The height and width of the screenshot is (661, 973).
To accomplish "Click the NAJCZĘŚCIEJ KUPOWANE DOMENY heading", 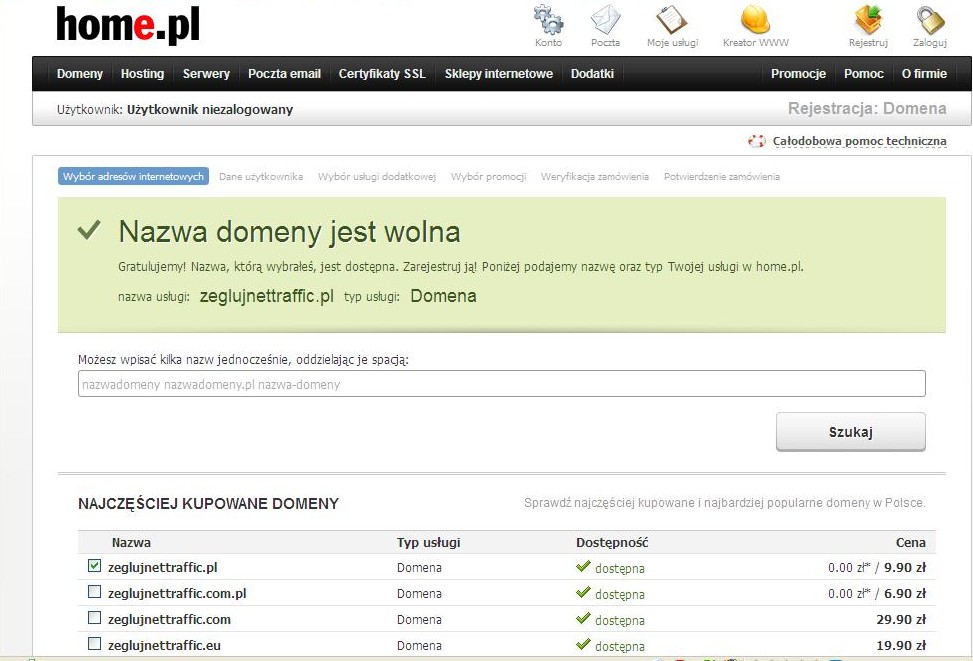I will pos(208,503).
